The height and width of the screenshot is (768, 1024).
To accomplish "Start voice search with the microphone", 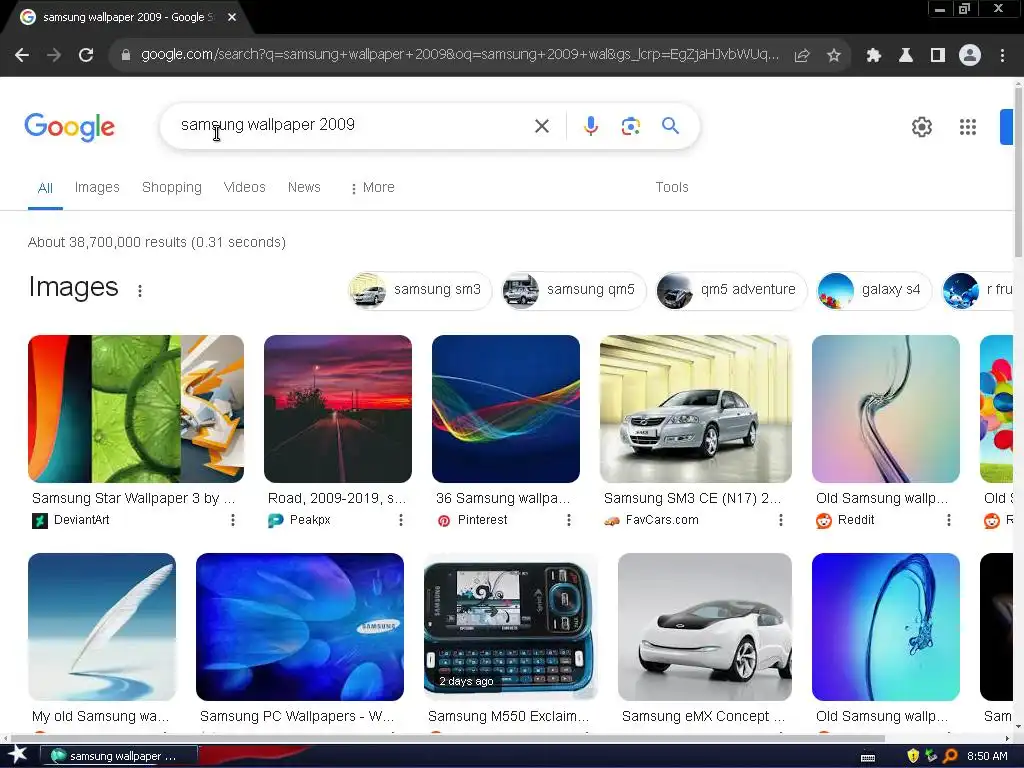I will coord(590,126).
